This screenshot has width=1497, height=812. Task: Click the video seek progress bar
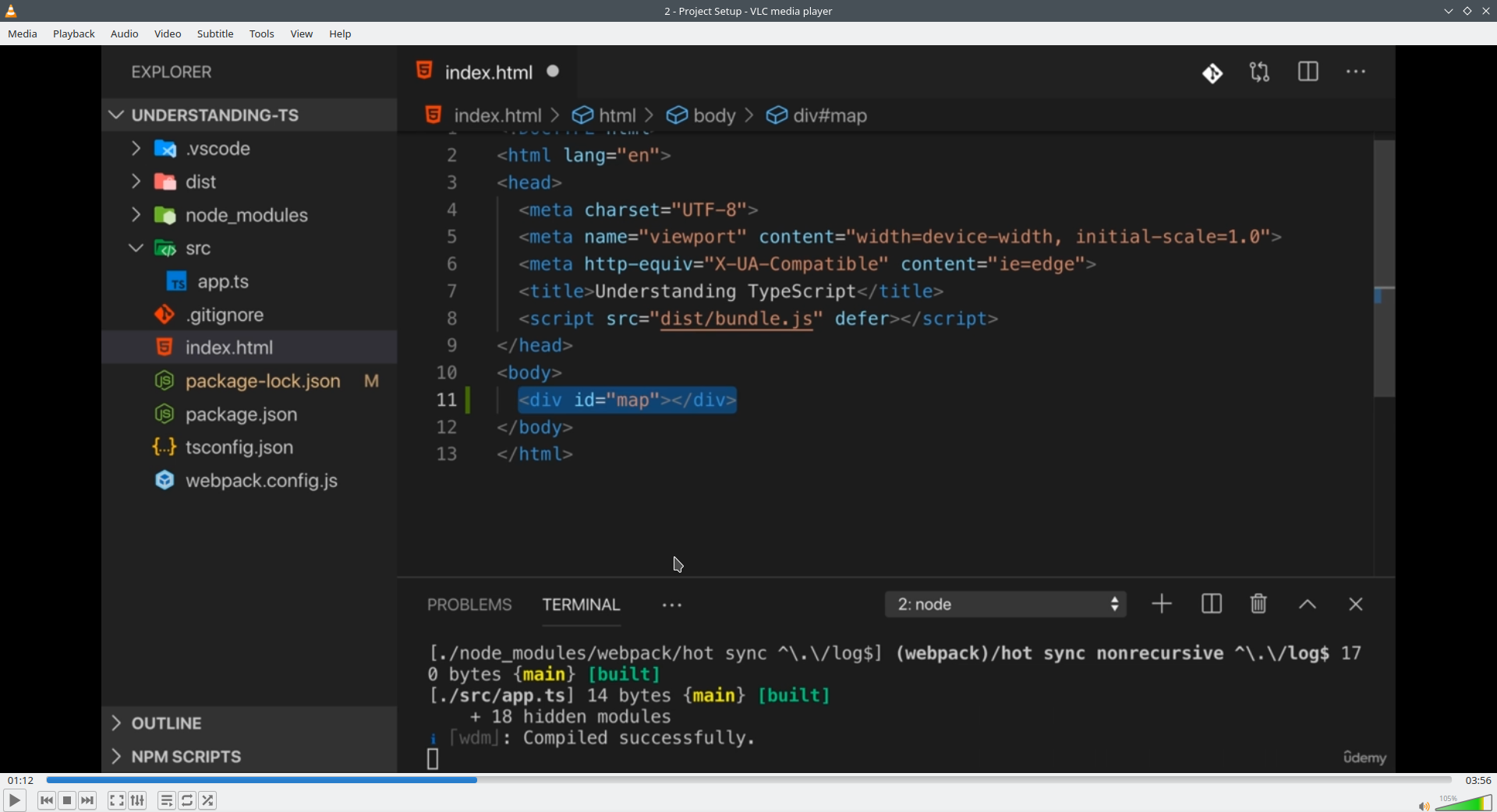[748, 780]
